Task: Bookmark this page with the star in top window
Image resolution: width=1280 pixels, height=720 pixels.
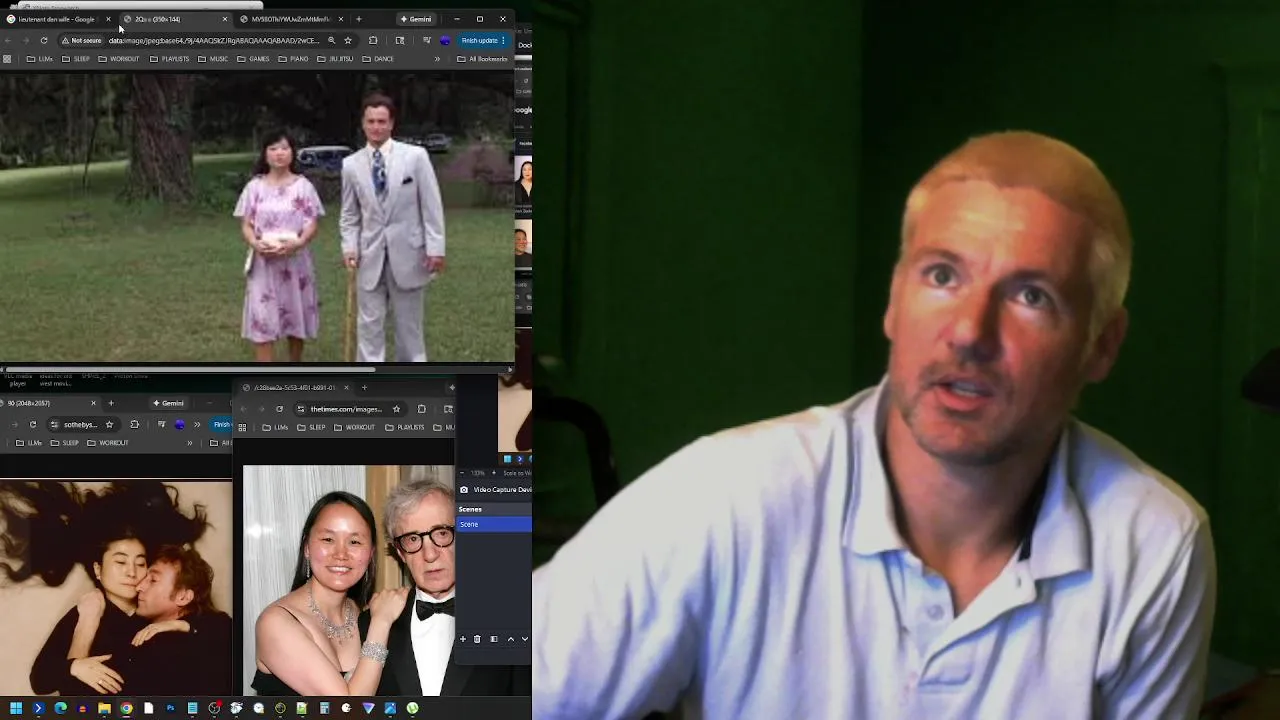Action: point(348,40)
